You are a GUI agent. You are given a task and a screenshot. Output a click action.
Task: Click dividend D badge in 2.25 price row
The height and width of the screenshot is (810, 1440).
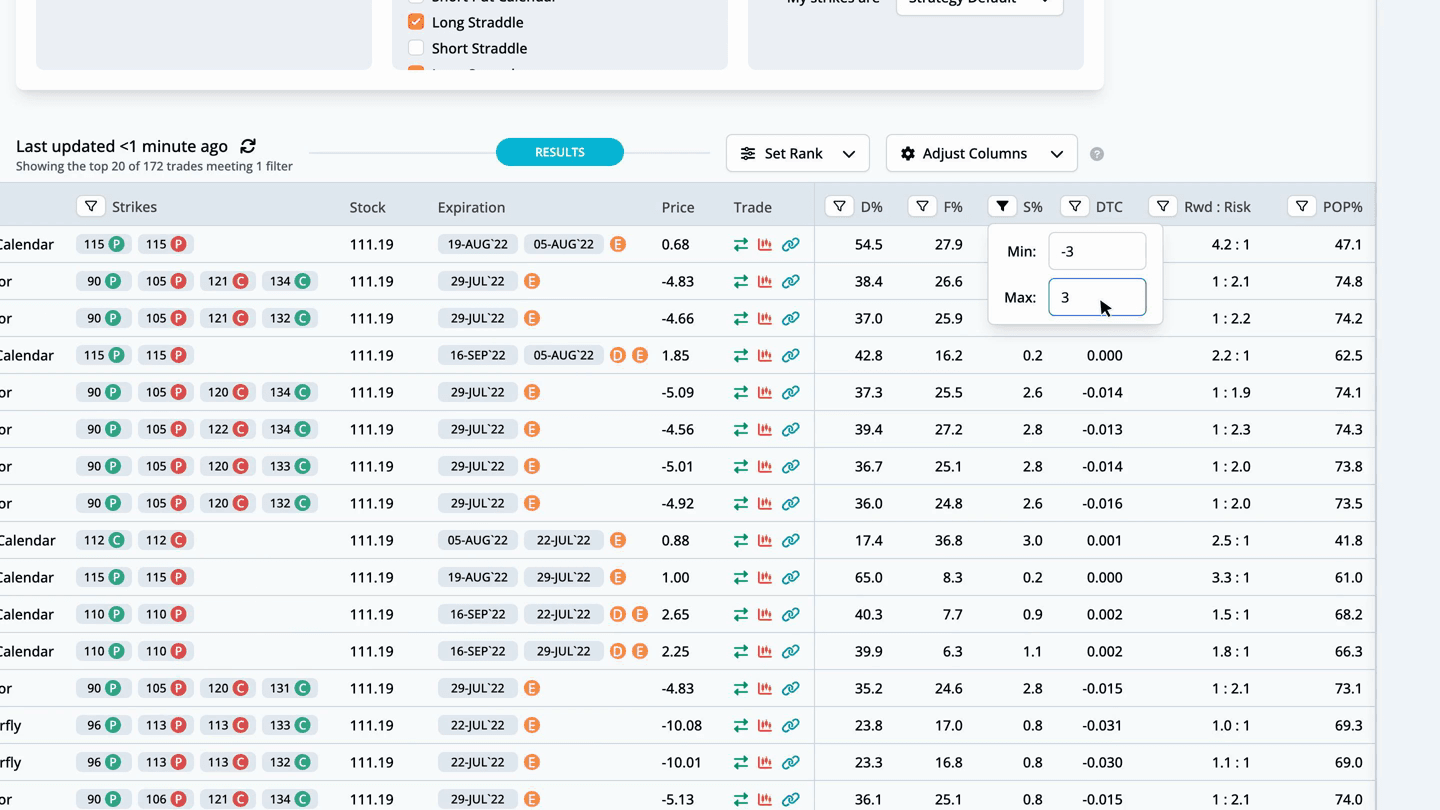[x=618, y=651]
